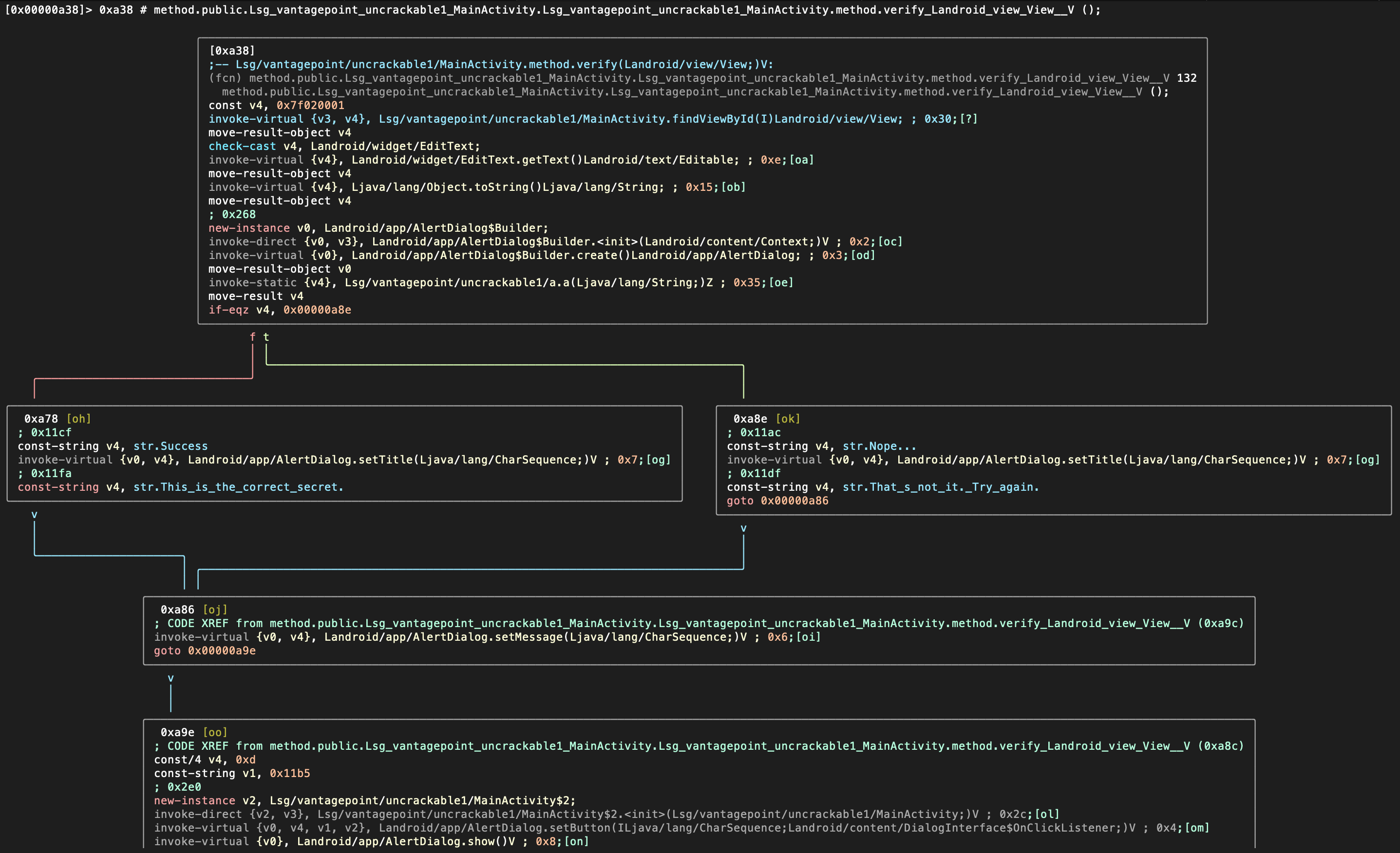The image size is (1400, 853).
Task: Click the if-eqz jump target 0x00000a8e
Action: pyautogui.click(x=317, y=310)
